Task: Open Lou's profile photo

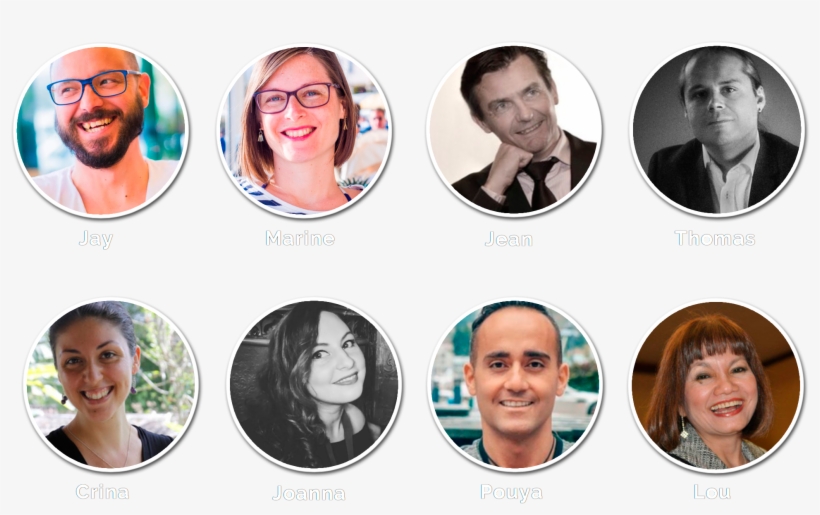Action: tap(716, 385)
